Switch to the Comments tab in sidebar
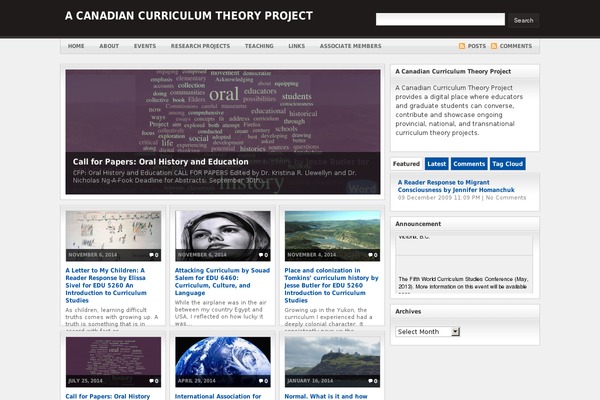This screenshot has width=600, height=400. [469, 164]
